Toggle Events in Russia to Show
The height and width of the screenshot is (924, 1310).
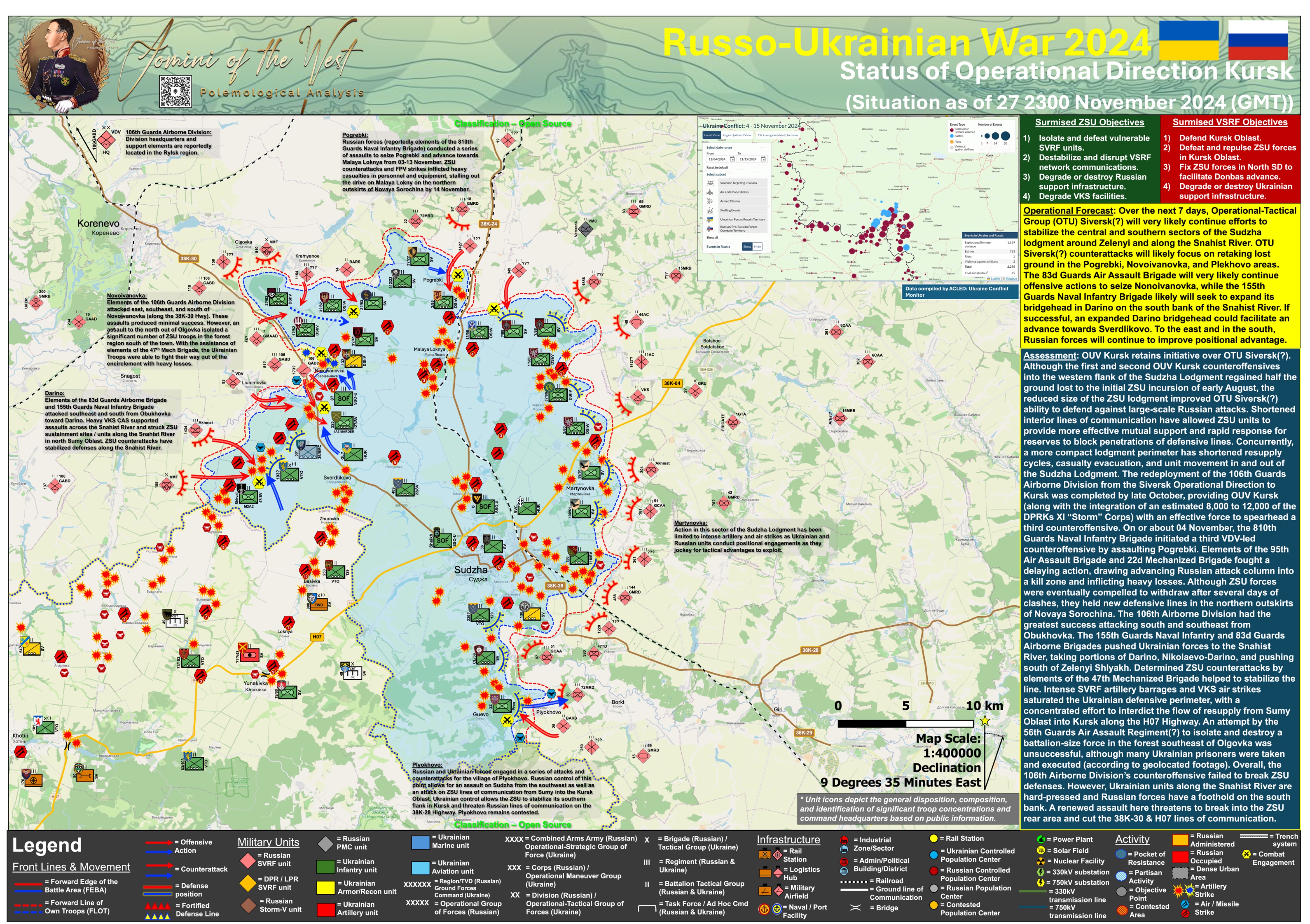(747, 247)
